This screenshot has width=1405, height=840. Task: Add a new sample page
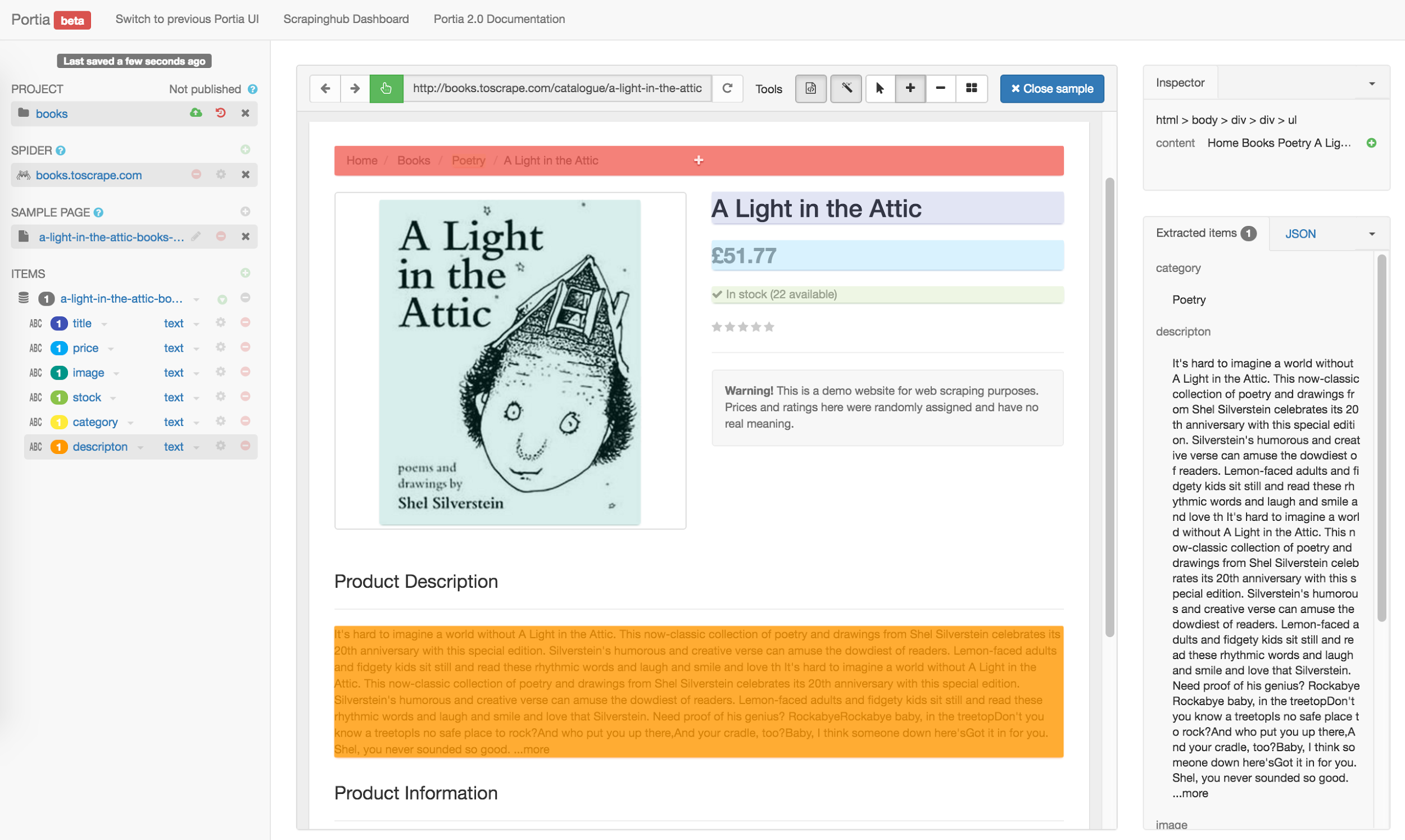pyautogui.click(x=245, y=211)
